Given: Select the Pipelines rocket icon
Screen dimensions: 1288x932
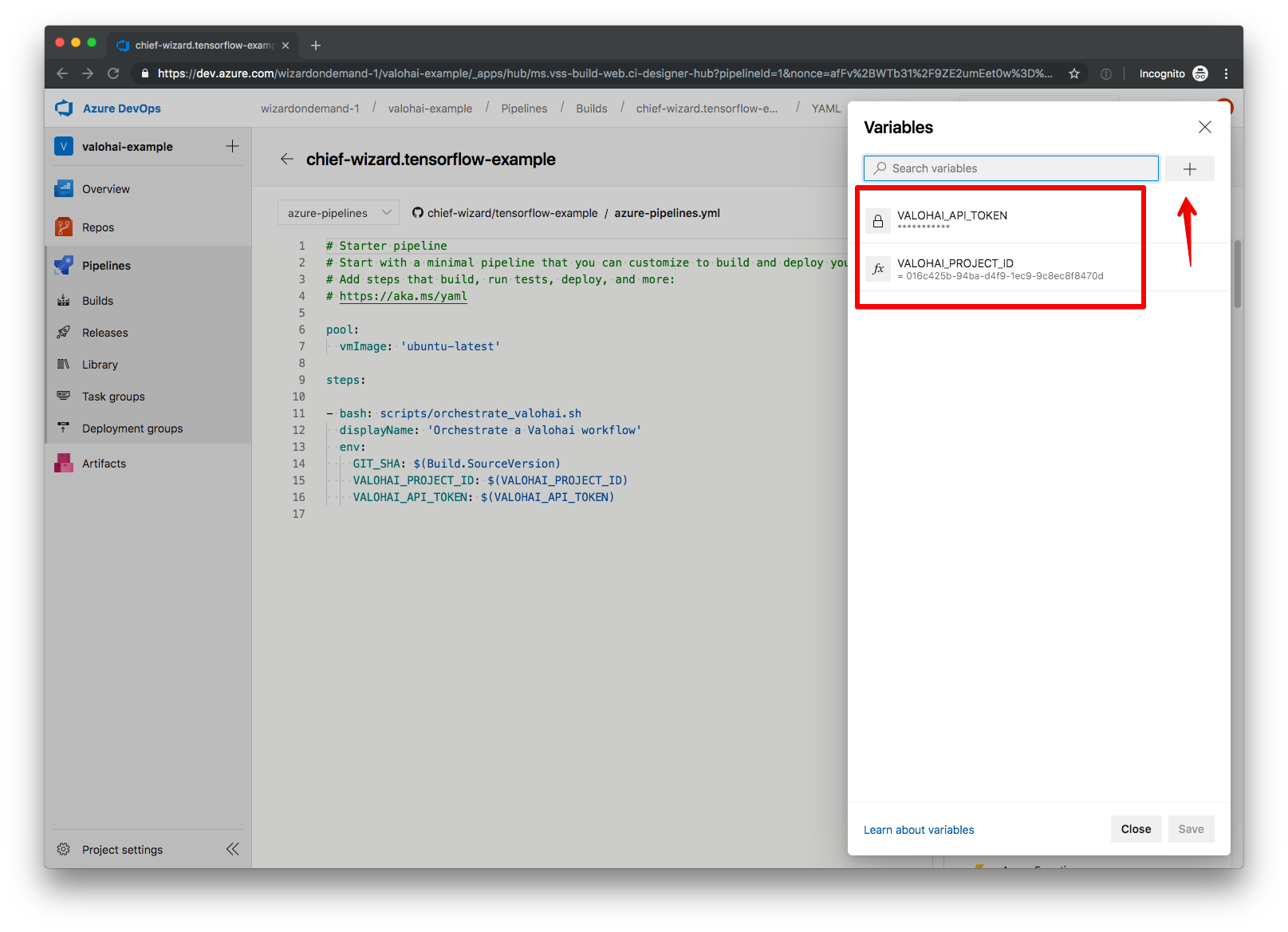Looking at the screenshot, I should (x=64, y=266).
